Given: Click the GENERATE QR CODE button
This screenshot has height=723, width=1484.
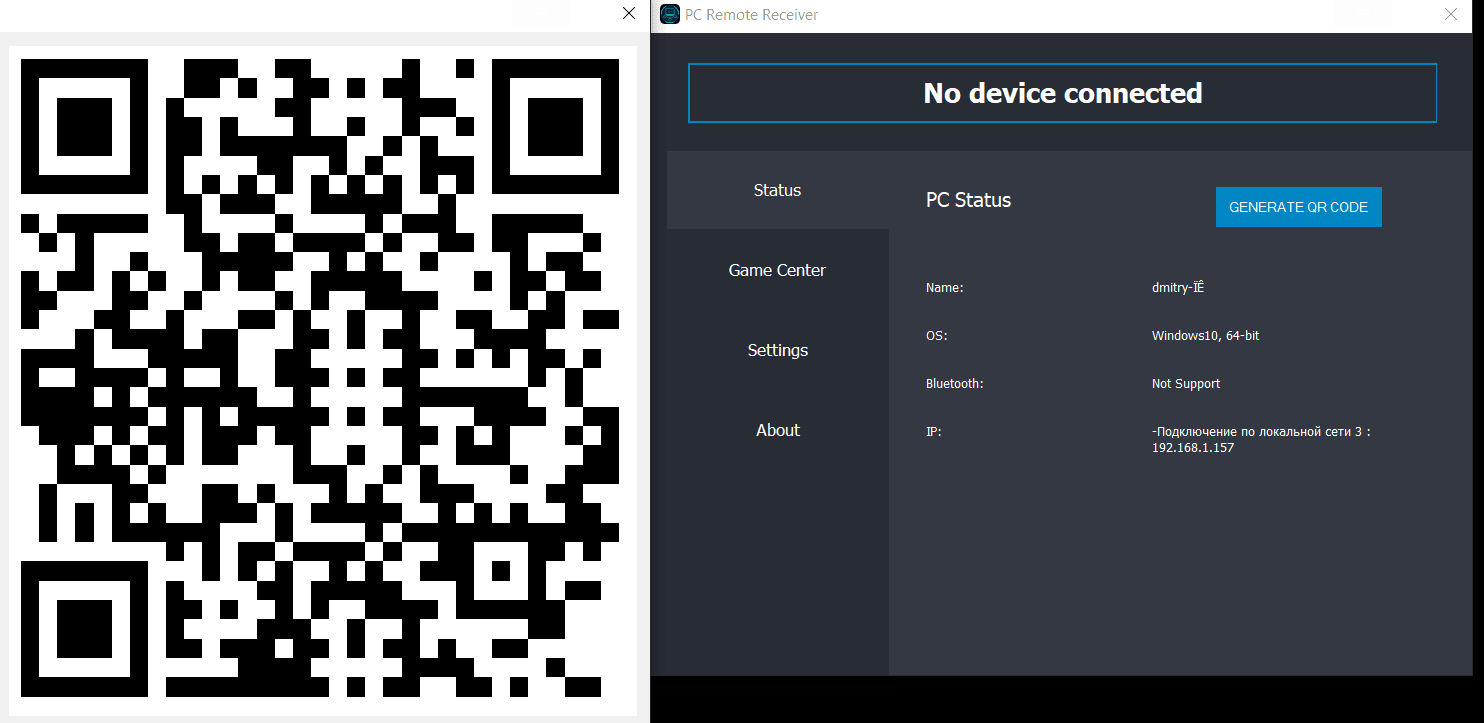Looking at the screenshot, I should 1298,207.
